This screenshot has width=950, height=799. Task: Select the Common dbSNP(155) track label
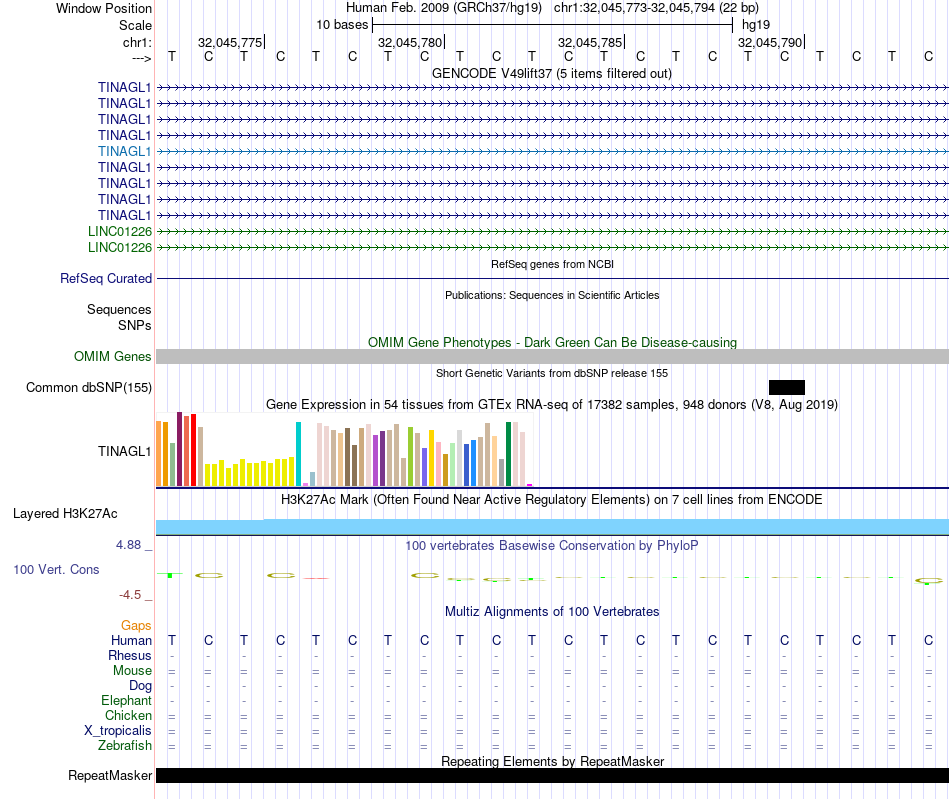[89, 387]
